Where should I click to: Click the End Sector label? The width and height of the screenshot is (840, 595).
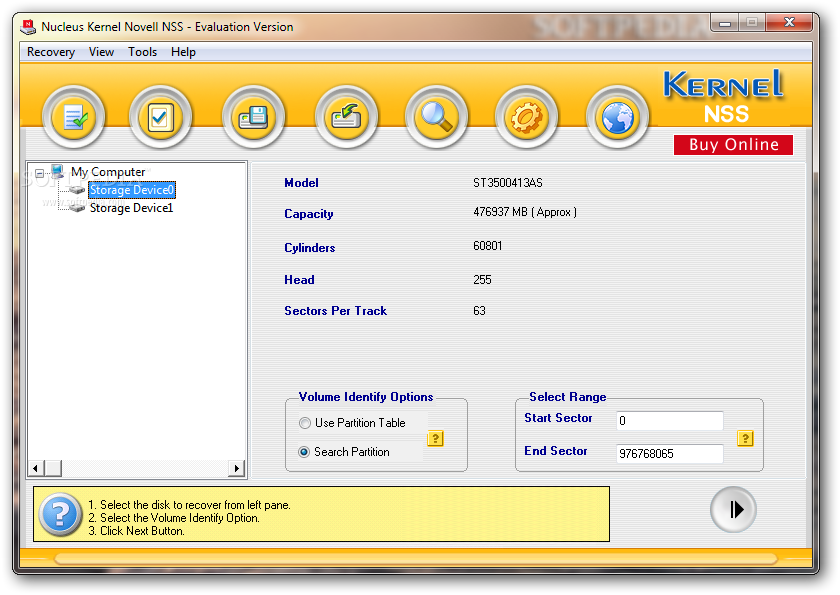(556, 451)
